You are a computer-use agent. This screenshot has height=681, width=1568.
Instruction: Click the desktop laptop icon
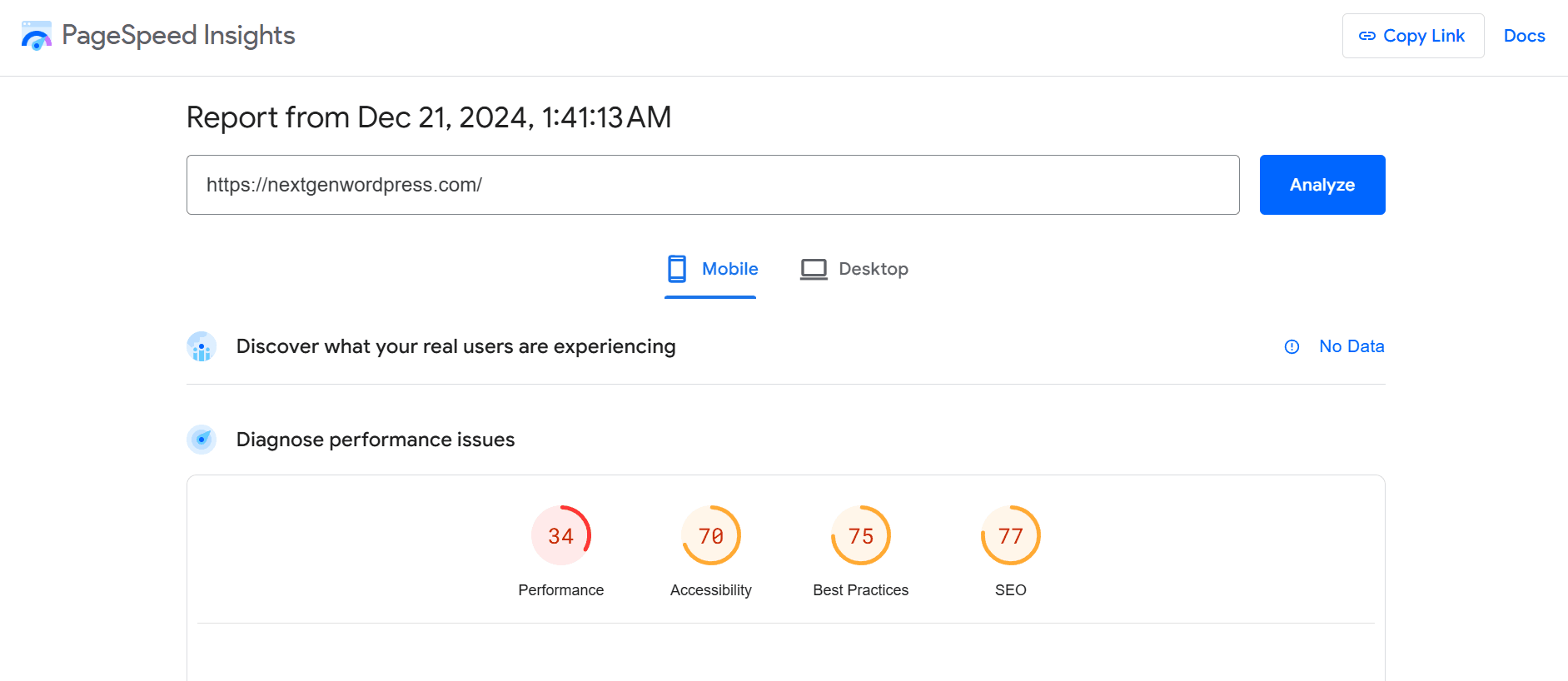(814, 269)
